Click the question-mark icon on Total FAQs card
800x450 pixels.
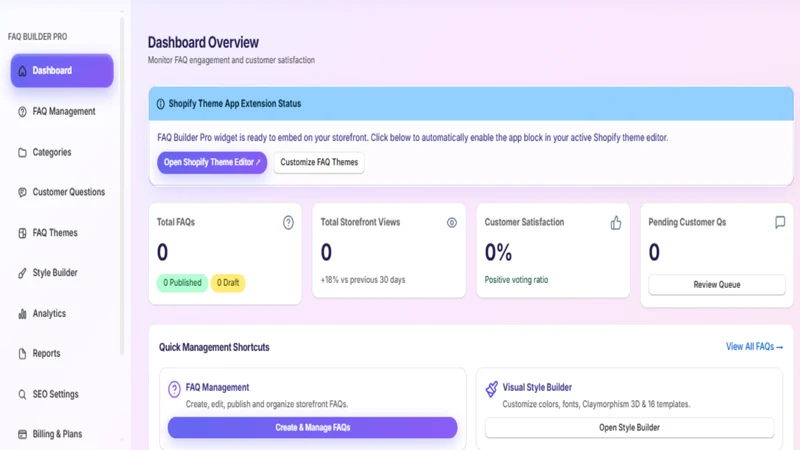point(288,222)
